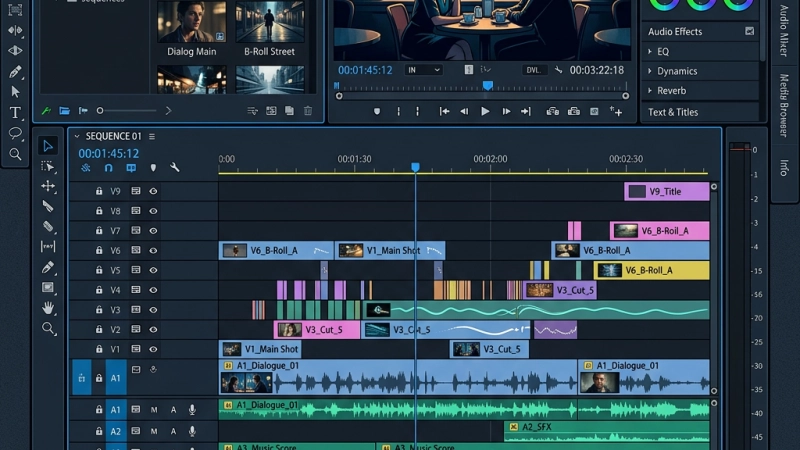Toggle visibility of track V1
This screenshot has width=800, height=450.
click(153, 349)
